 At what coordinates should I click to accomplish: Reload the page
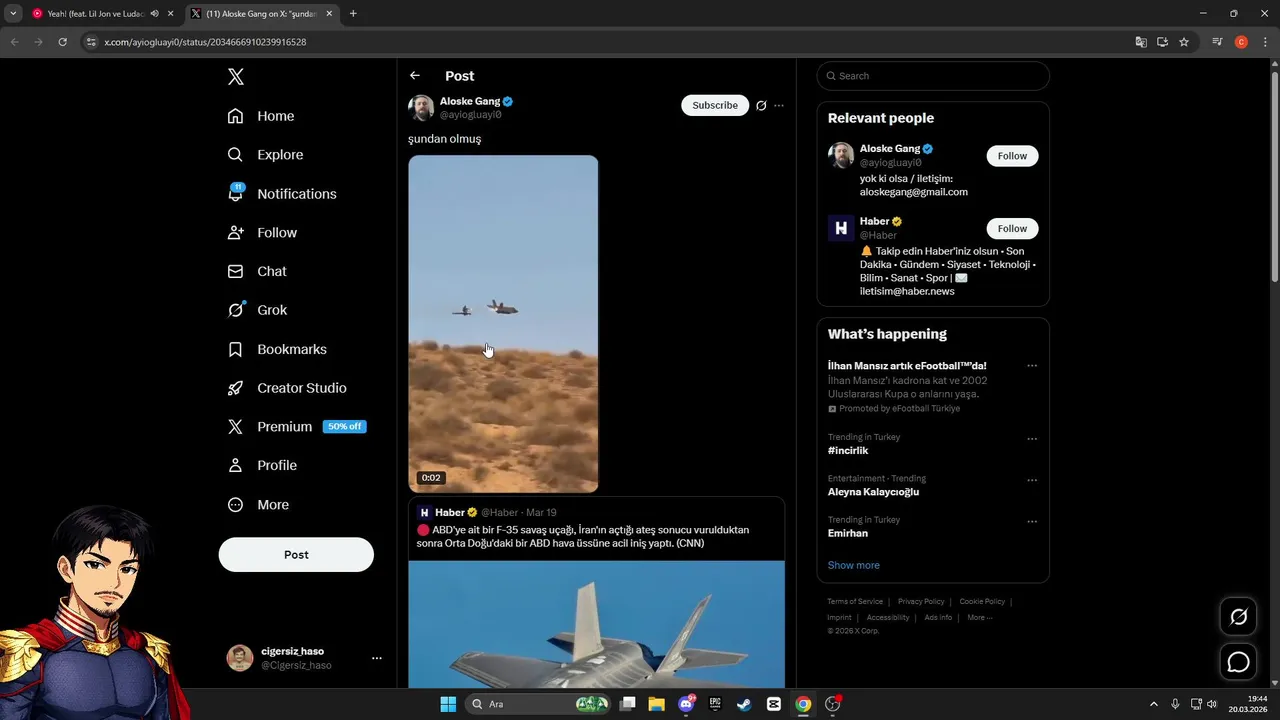pos(62,42)
